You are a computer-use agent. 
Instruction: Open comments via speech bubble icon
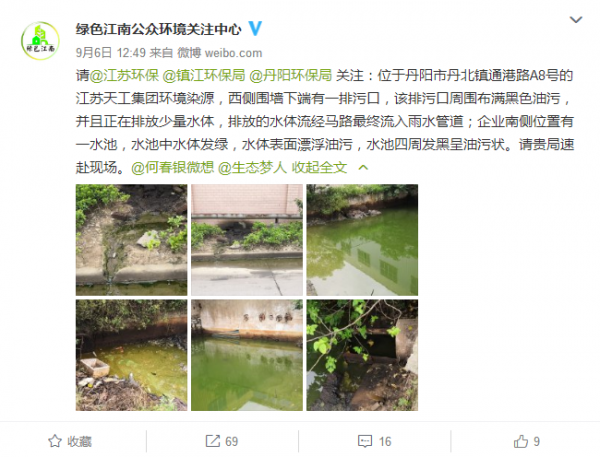click(365, 441)
